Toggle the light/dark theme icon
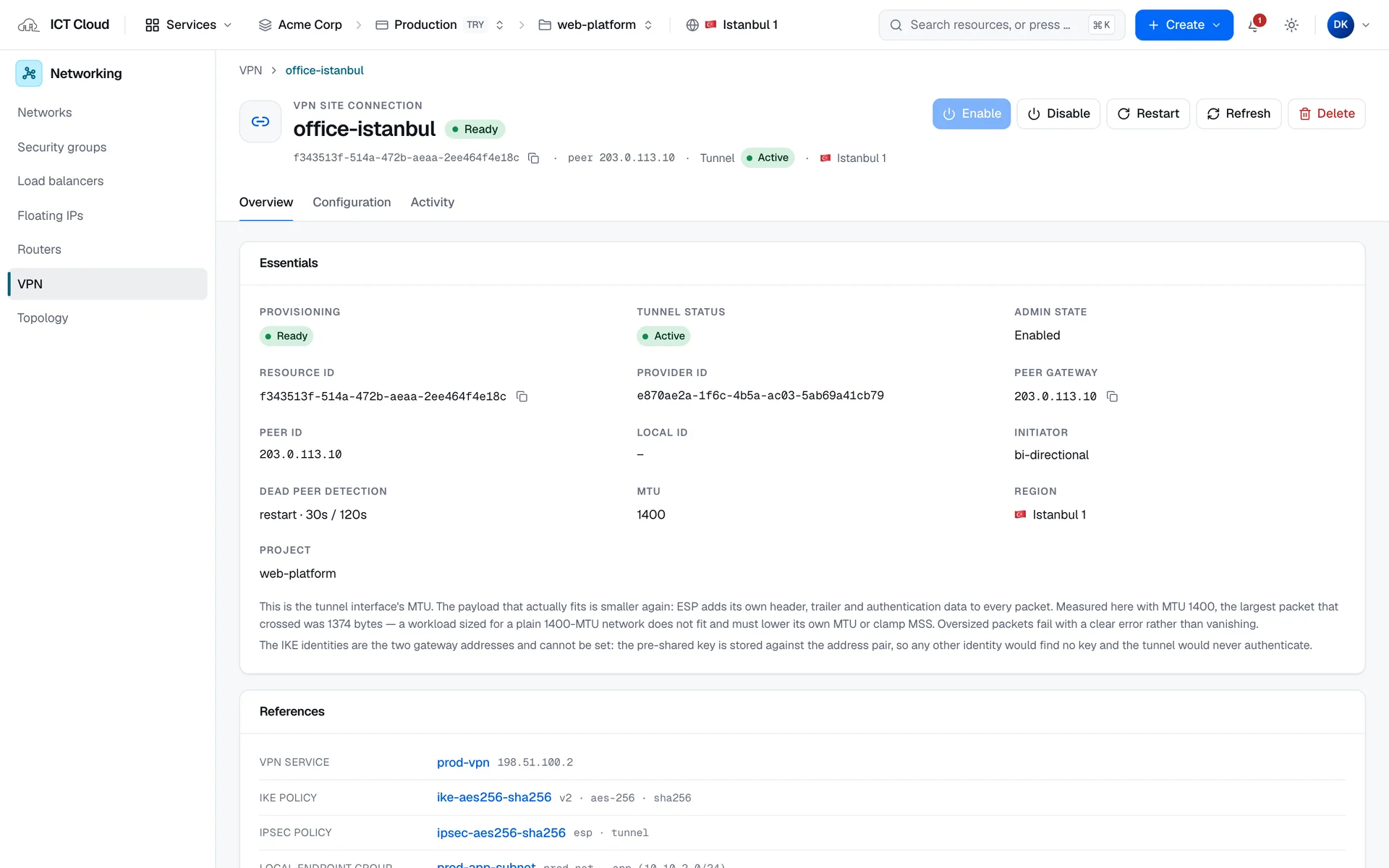The image size is (1389, 868). point(1291,25)
